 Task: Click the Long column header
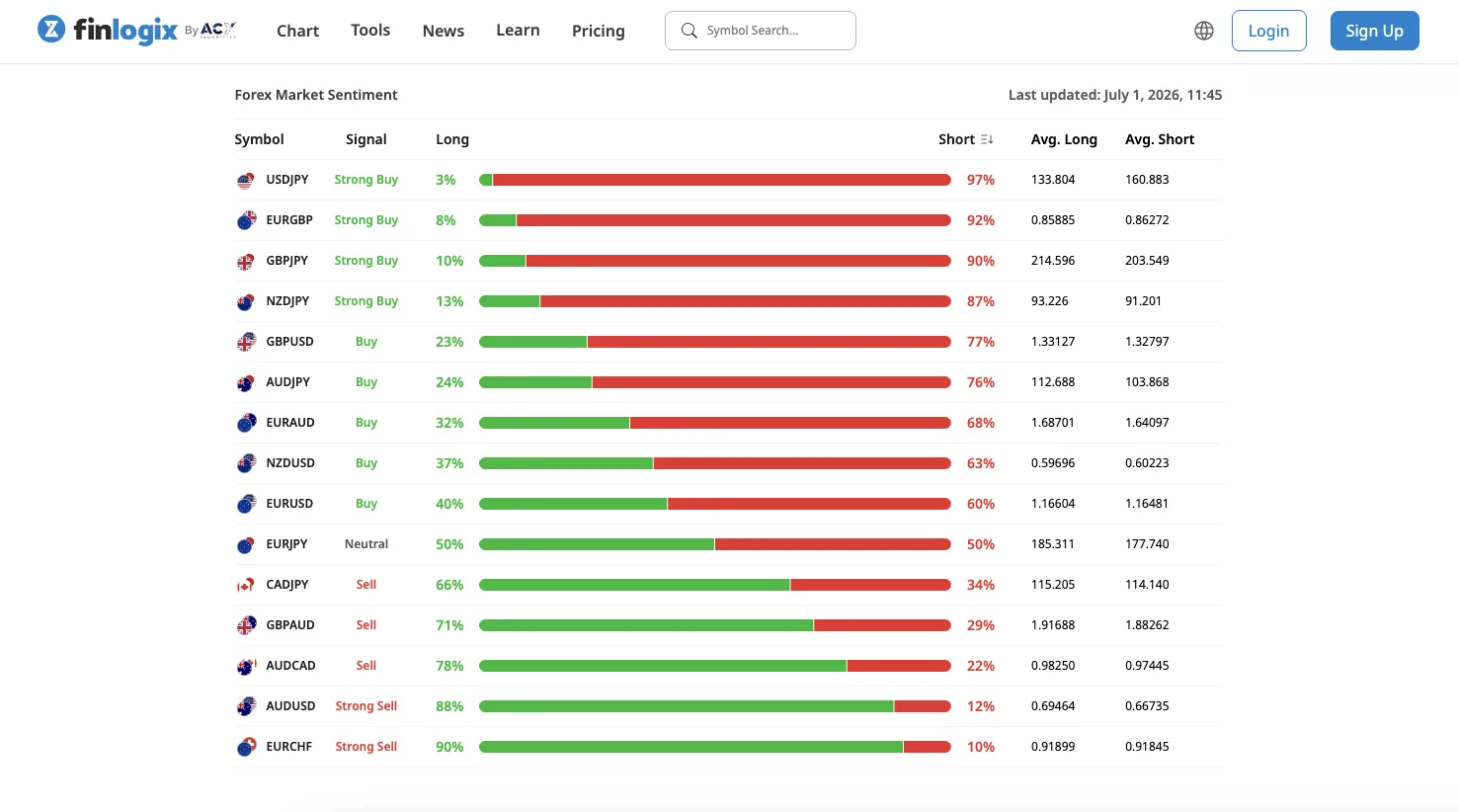pos(452,139)
